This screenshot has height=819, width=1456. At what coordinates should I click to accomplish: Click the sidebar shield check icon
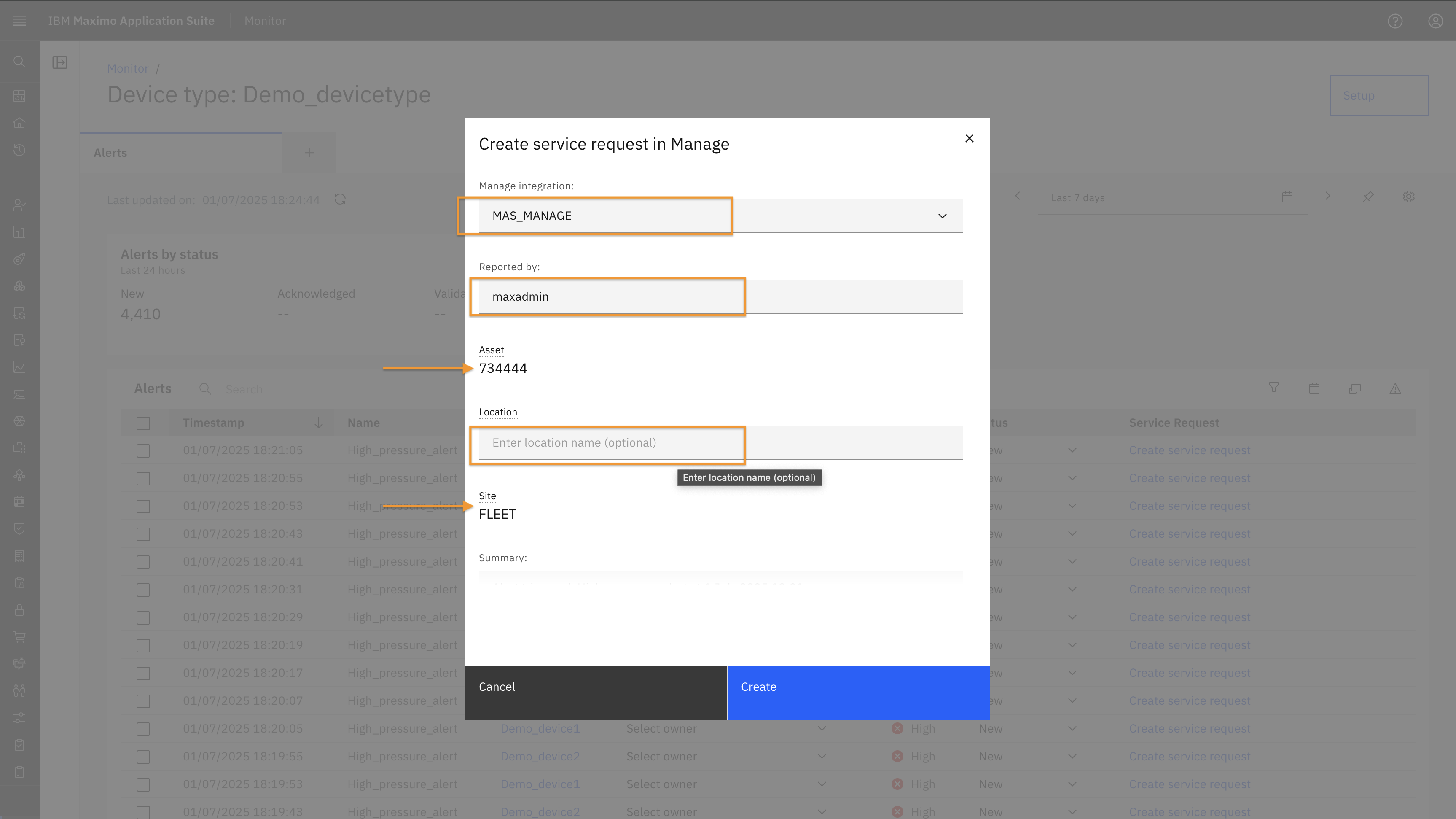19,528
